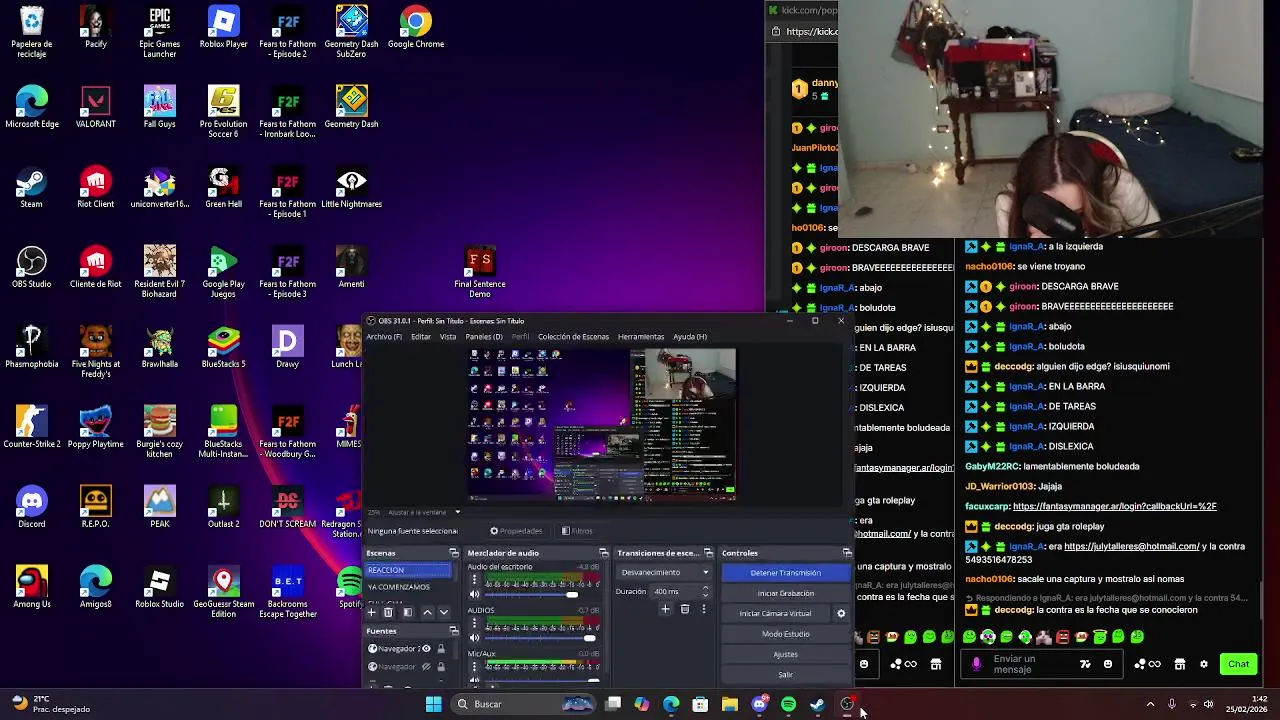Open Mic/Aux options dots menu

475,668
